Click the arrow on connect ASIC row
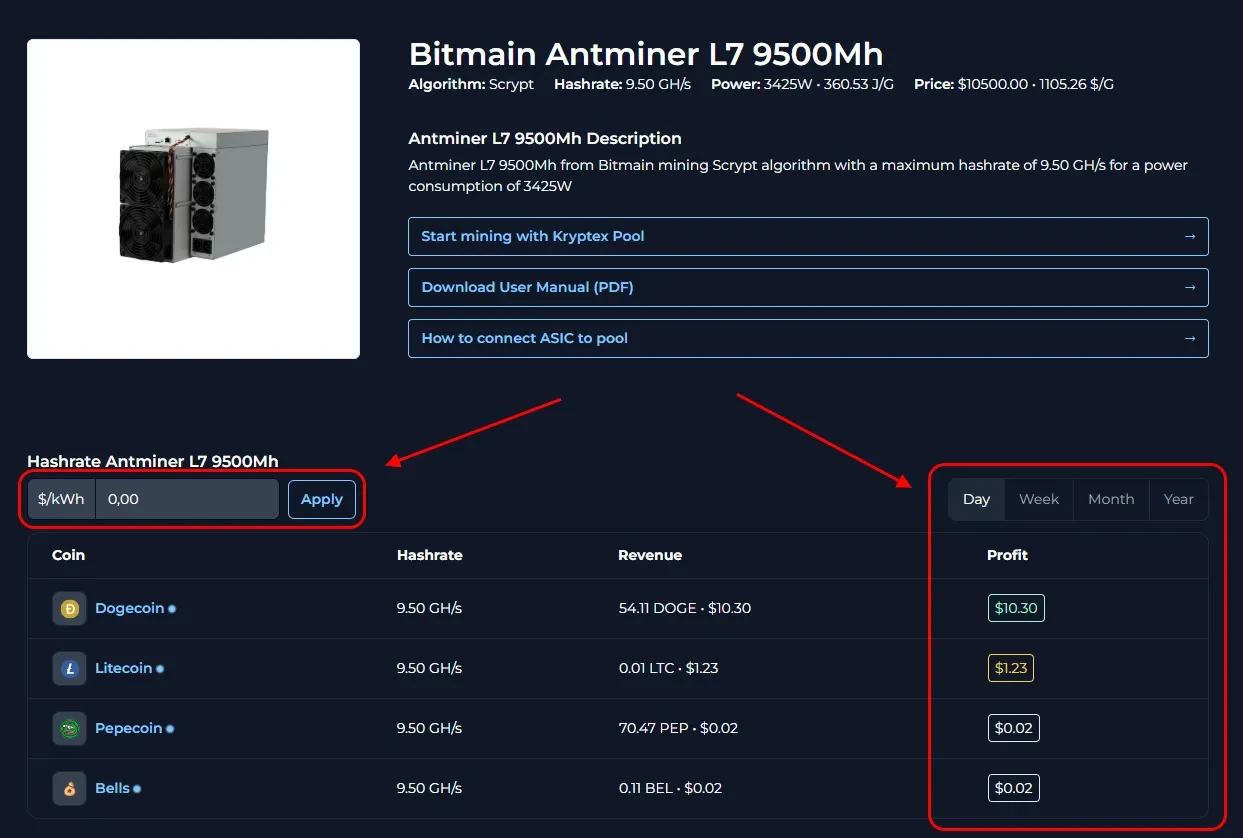Screen dimensions: 1243x838 pyautogui.click(x=1189, y=338)
